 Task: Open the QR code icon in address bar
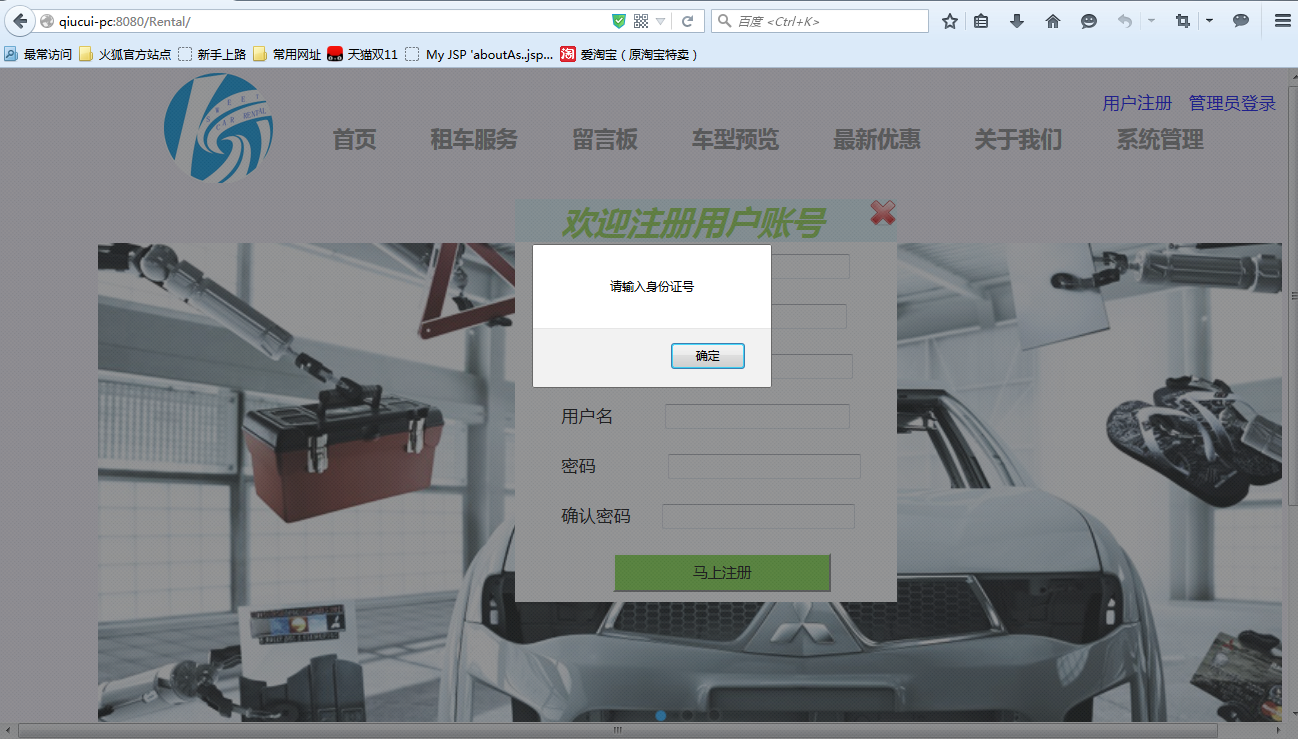[641, 21]
